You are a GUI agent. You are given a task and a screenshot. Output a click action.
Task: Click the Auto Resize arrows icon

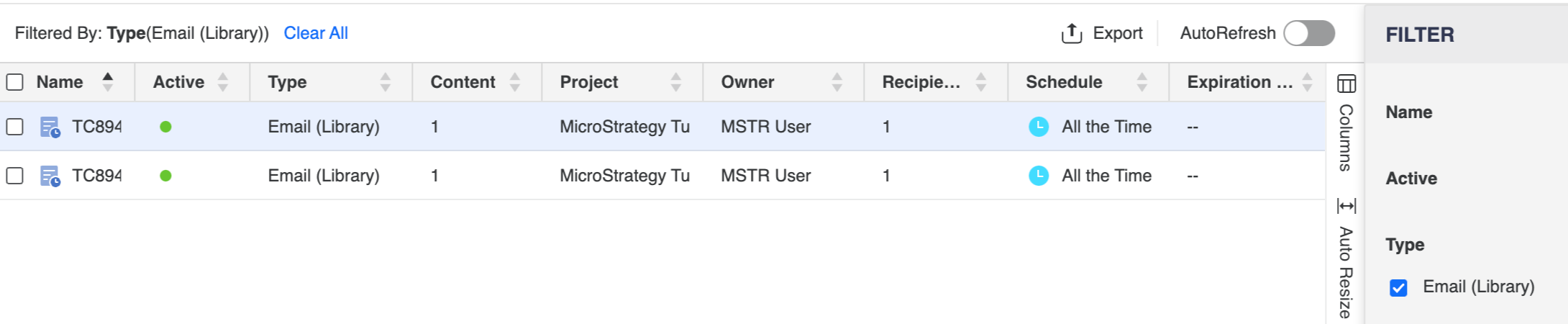click(1346, 206)
